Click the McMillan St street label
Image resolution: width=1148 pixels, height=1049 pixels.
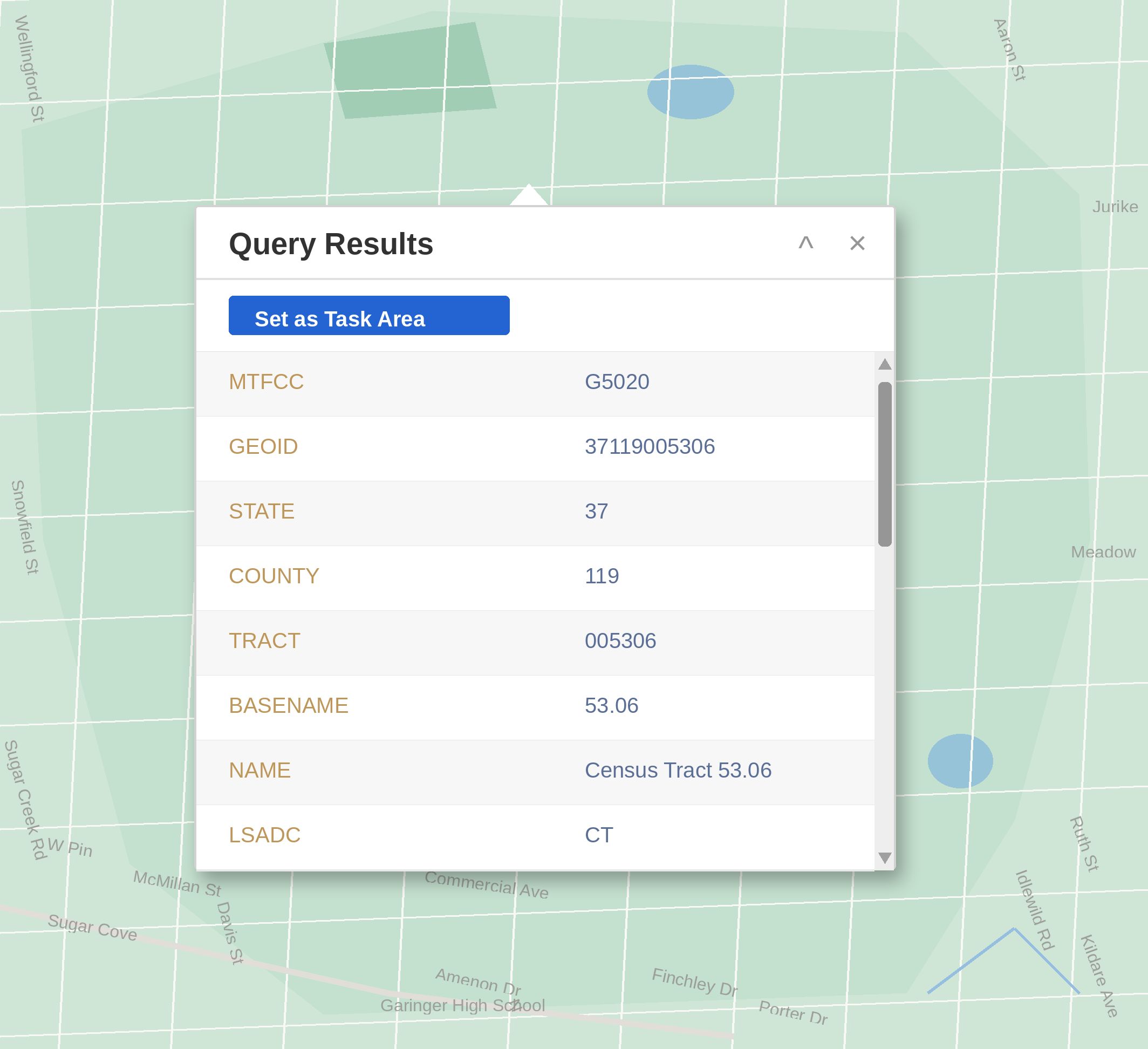pos(177,883)
